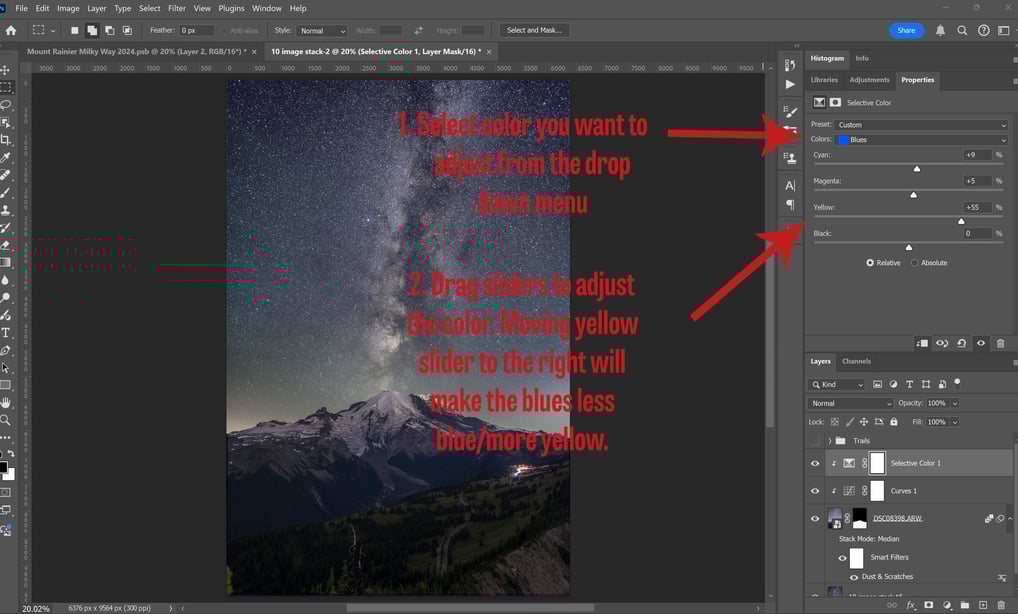Switch to the Channels tab

(x=856, y=361)
